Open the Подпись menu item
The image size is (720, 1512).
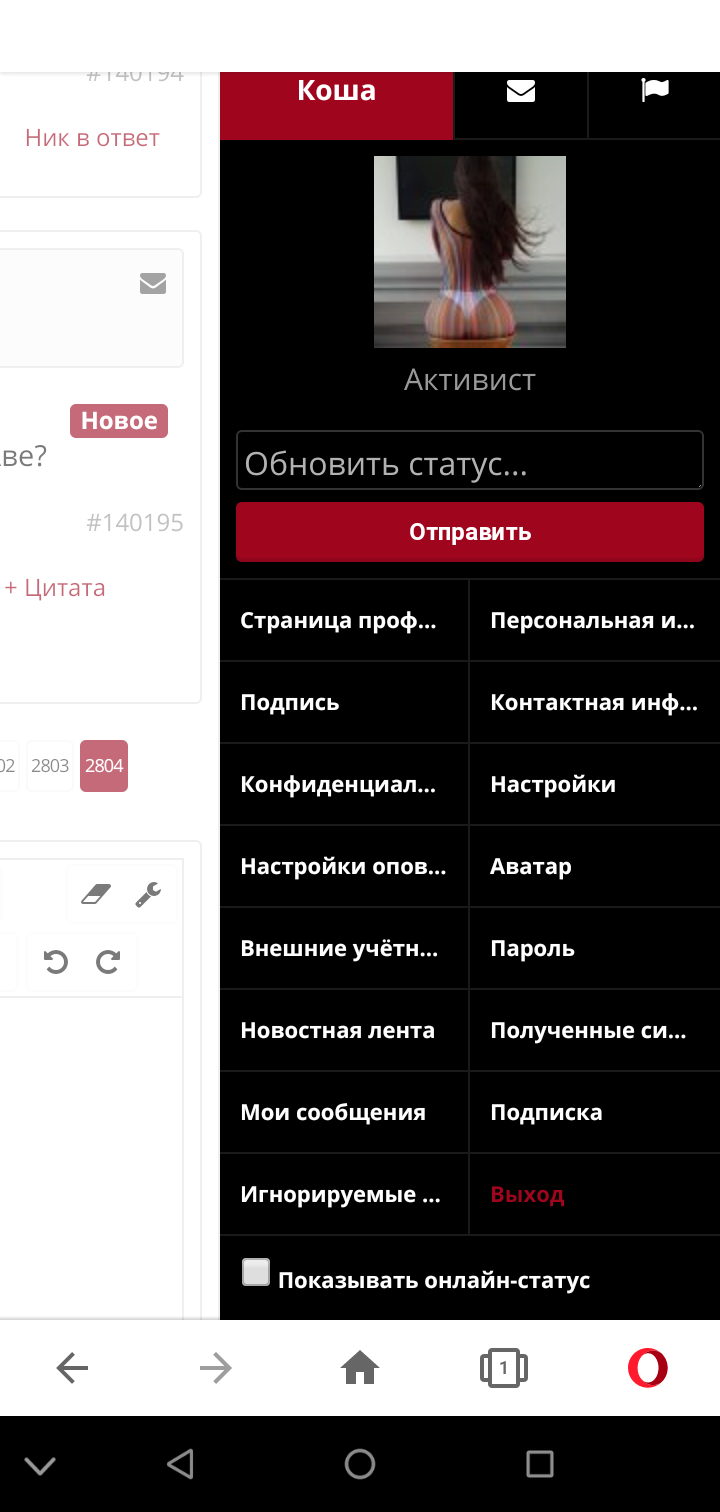pyautogui.click(x=344, y=702)
